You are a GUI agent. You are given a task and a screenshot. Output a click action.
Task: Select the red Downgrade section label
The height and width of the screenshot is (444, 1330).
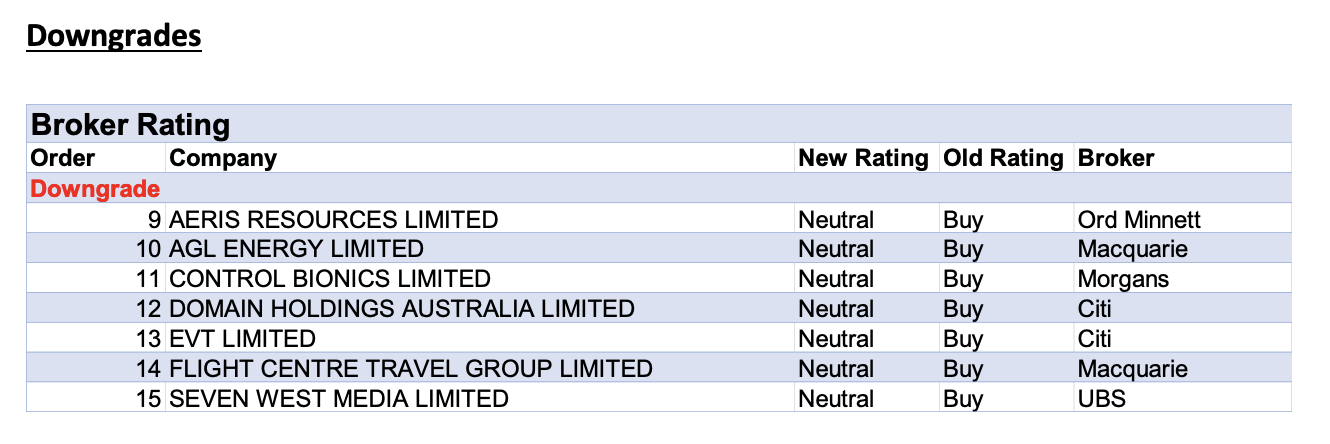tap(95, 188)
